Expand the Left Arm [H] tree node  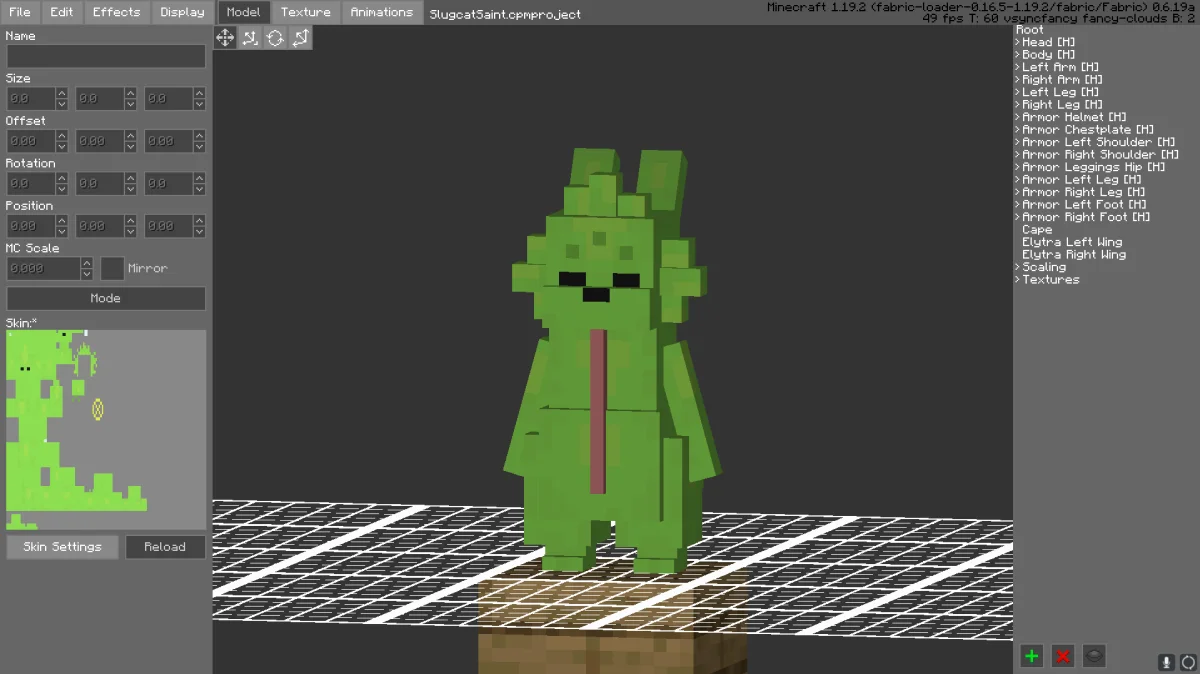[x=1017, y=67]
